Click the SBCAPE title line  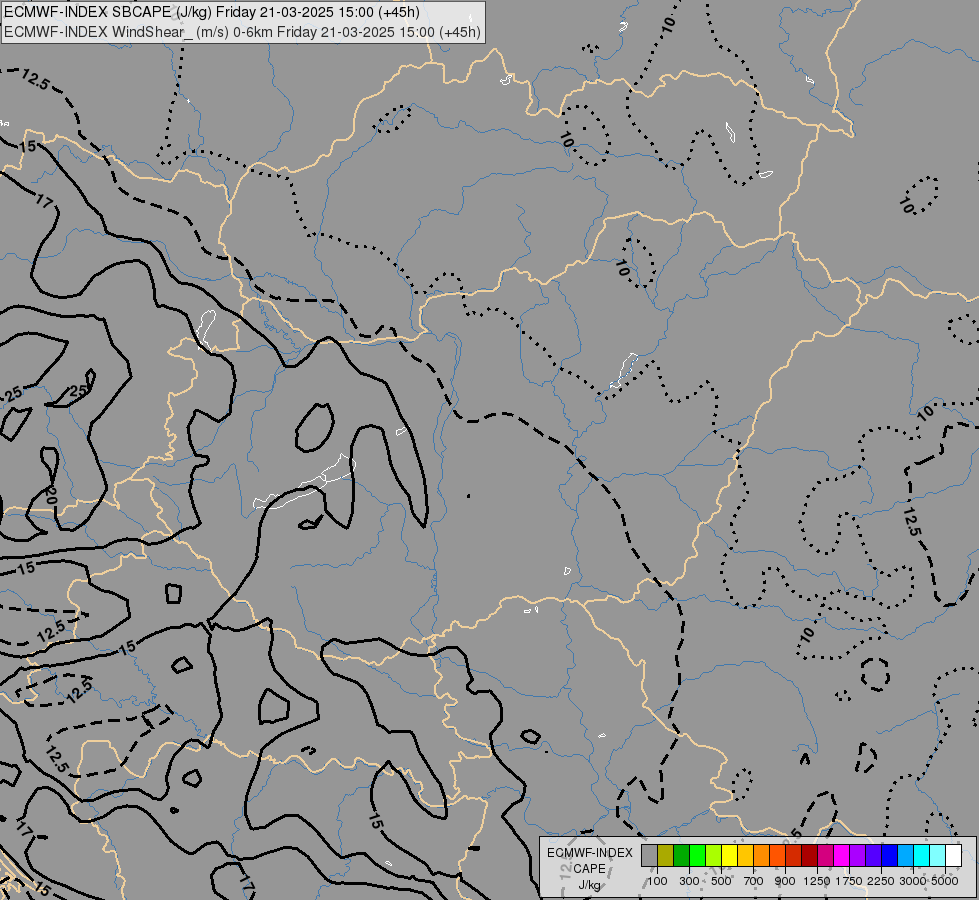tap(212, 12)
